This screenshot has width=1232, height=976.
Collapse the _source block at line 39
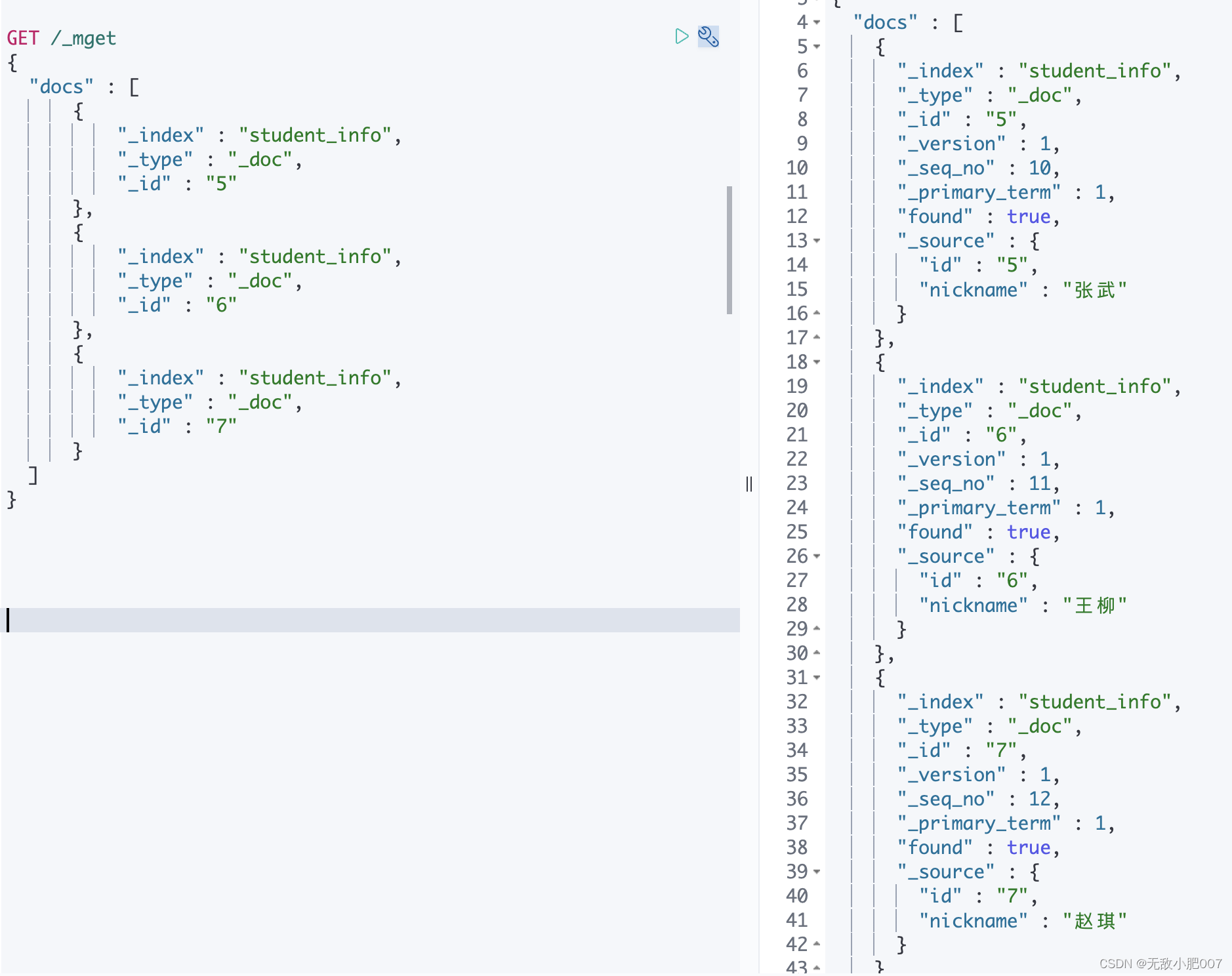click(x=817, y=872)
